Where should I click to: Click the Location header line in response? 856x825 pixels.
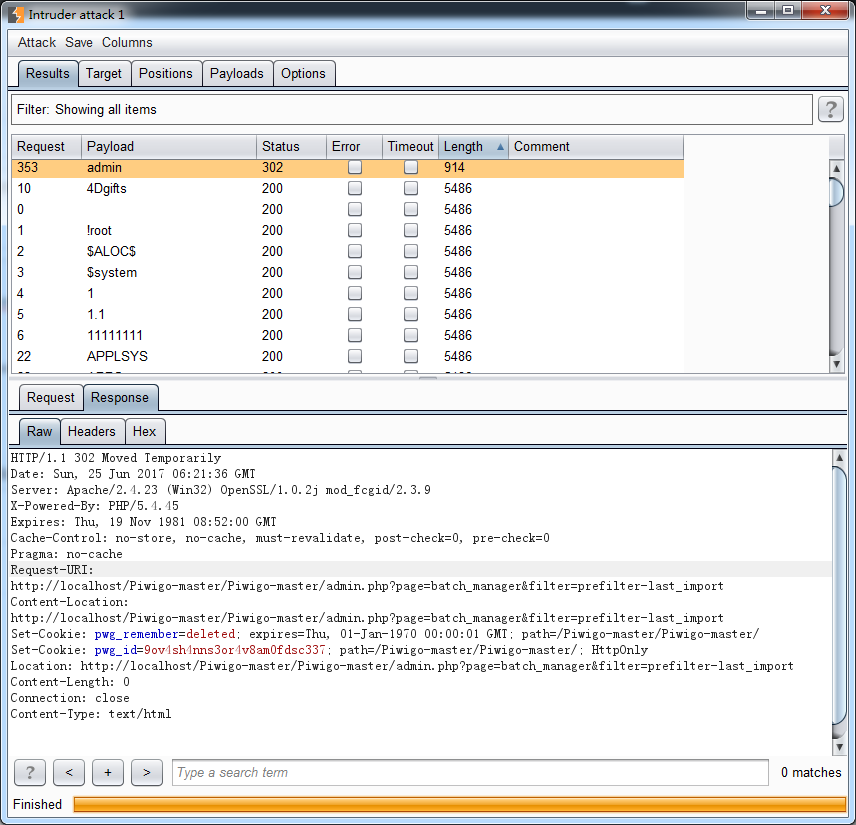pos(402,666)
